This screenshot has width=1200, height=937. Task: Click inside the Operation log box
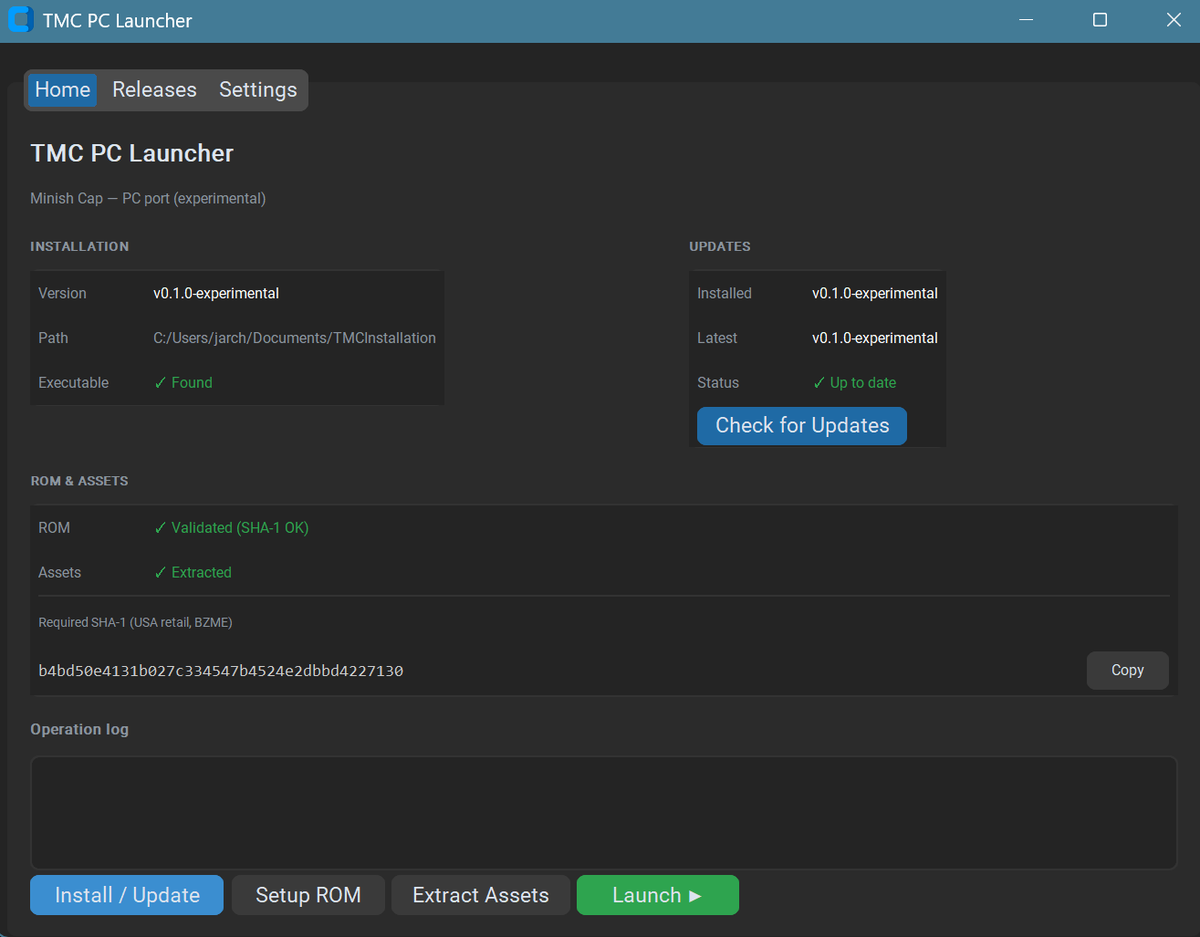tap(603, 813)
